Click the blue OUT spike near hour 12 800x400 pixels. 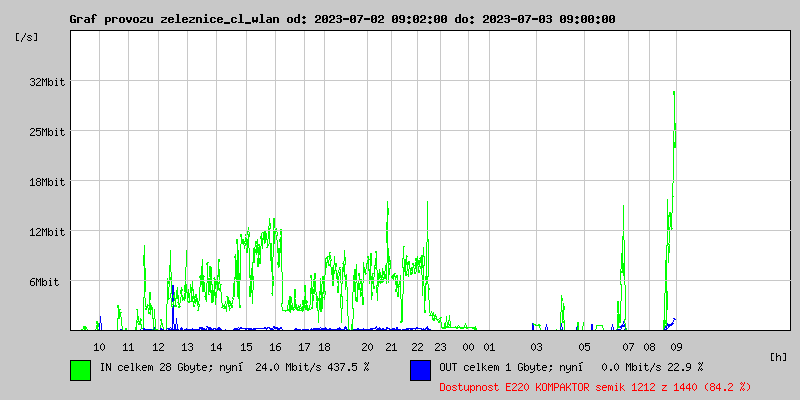(x=173, y=306)
